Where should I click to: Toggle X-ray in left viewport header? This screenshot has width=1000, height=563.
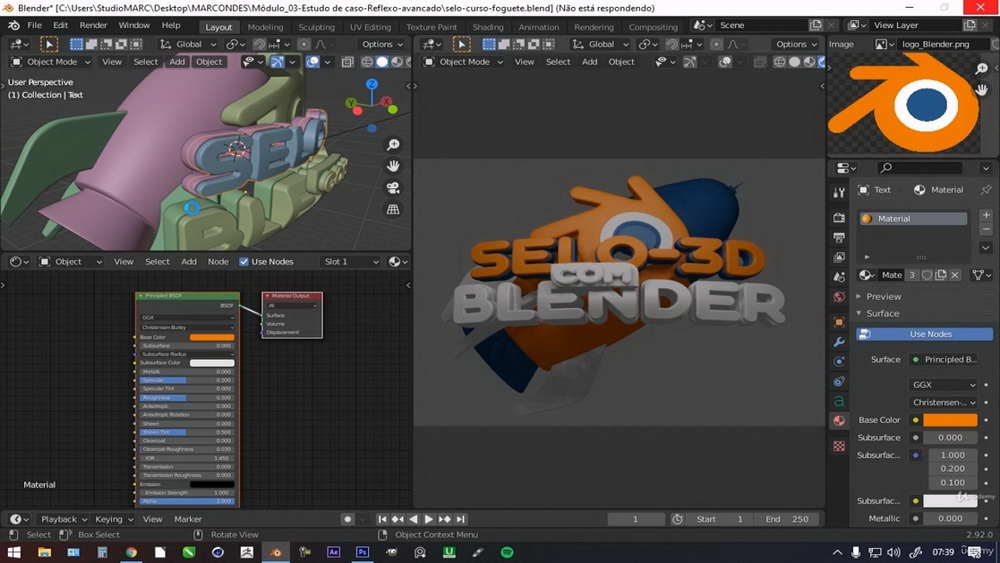click(x=348, y=62)
